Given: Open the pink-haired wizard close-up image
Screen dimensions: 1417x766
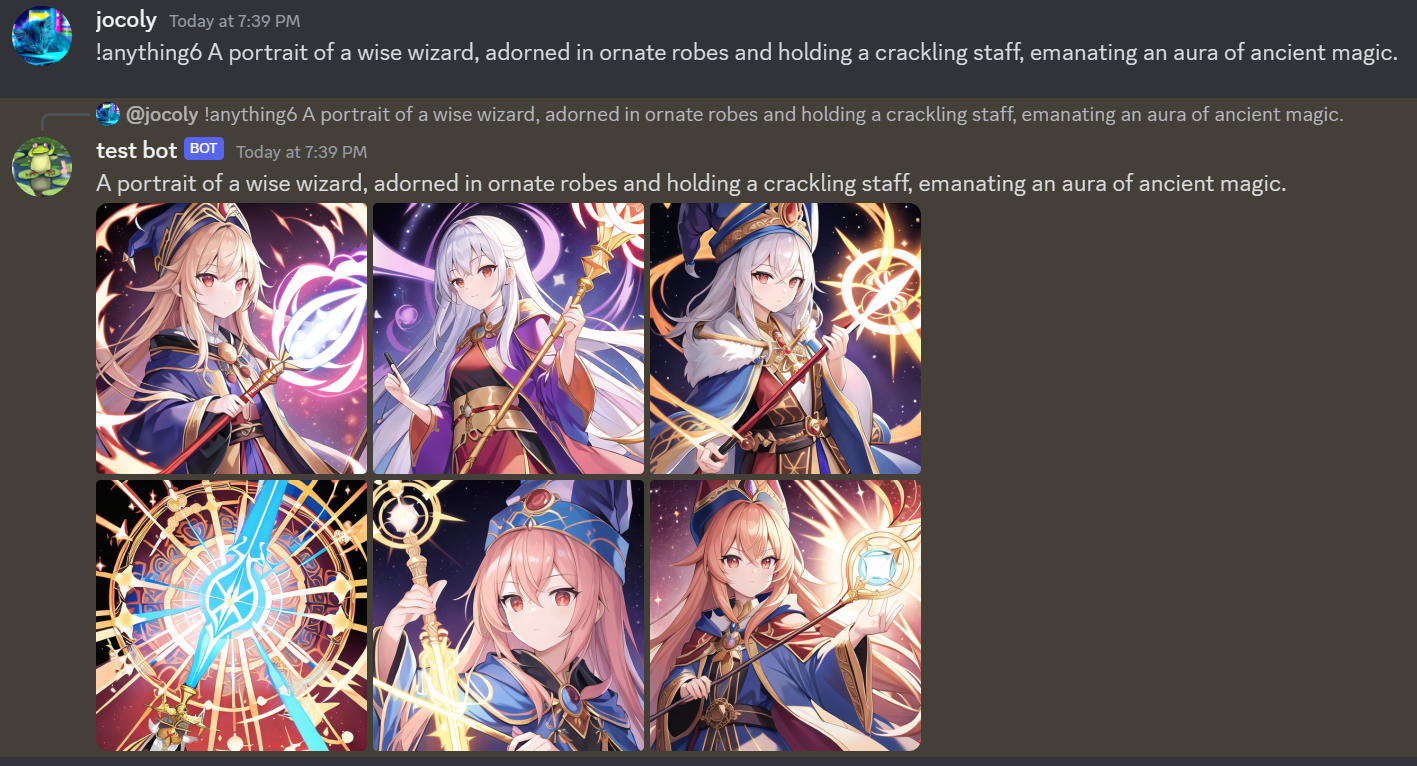Looking at the screenshot, I should click(508, 615).
